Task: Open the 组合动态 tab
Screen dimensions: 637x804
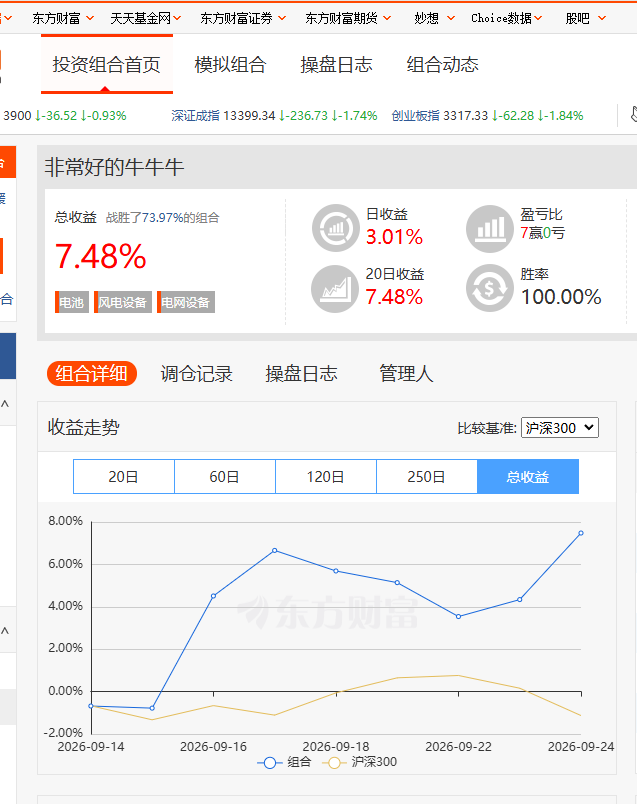Action: (443, 65)
